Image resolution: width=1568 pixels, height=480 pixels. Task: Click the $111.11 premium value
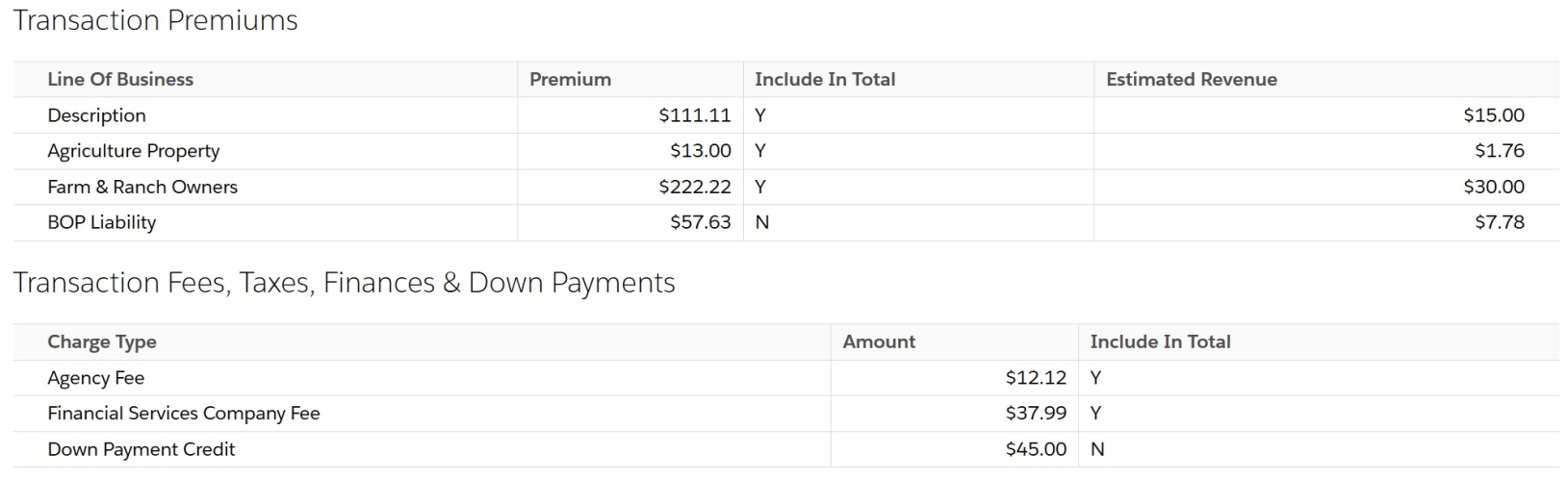694,115
